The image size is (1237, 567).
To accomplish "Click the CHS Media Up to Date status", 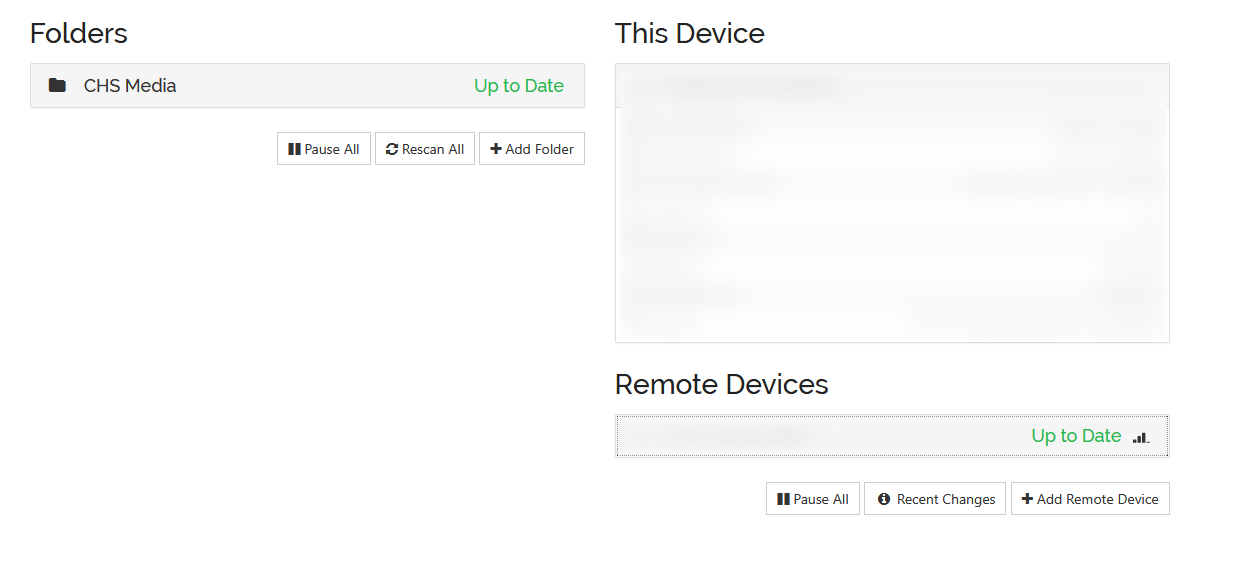I will coord(519,86).
